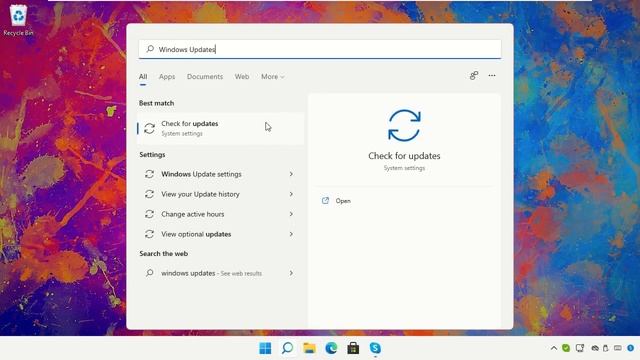640x360 pixels.
Task: Open the Check for updates best match
Action: click(220, 128)
